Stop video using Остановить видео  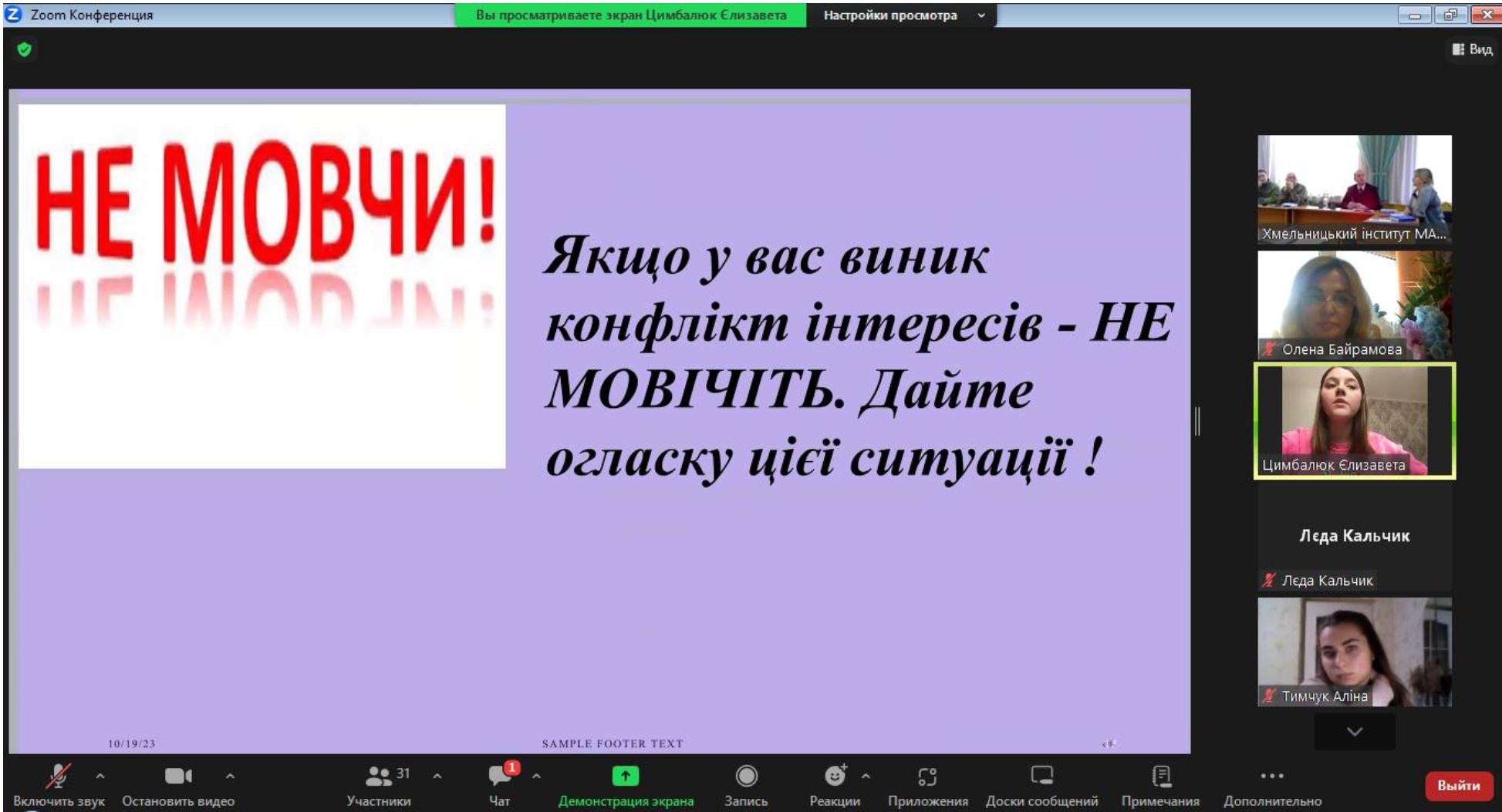[x=177, y=776]
